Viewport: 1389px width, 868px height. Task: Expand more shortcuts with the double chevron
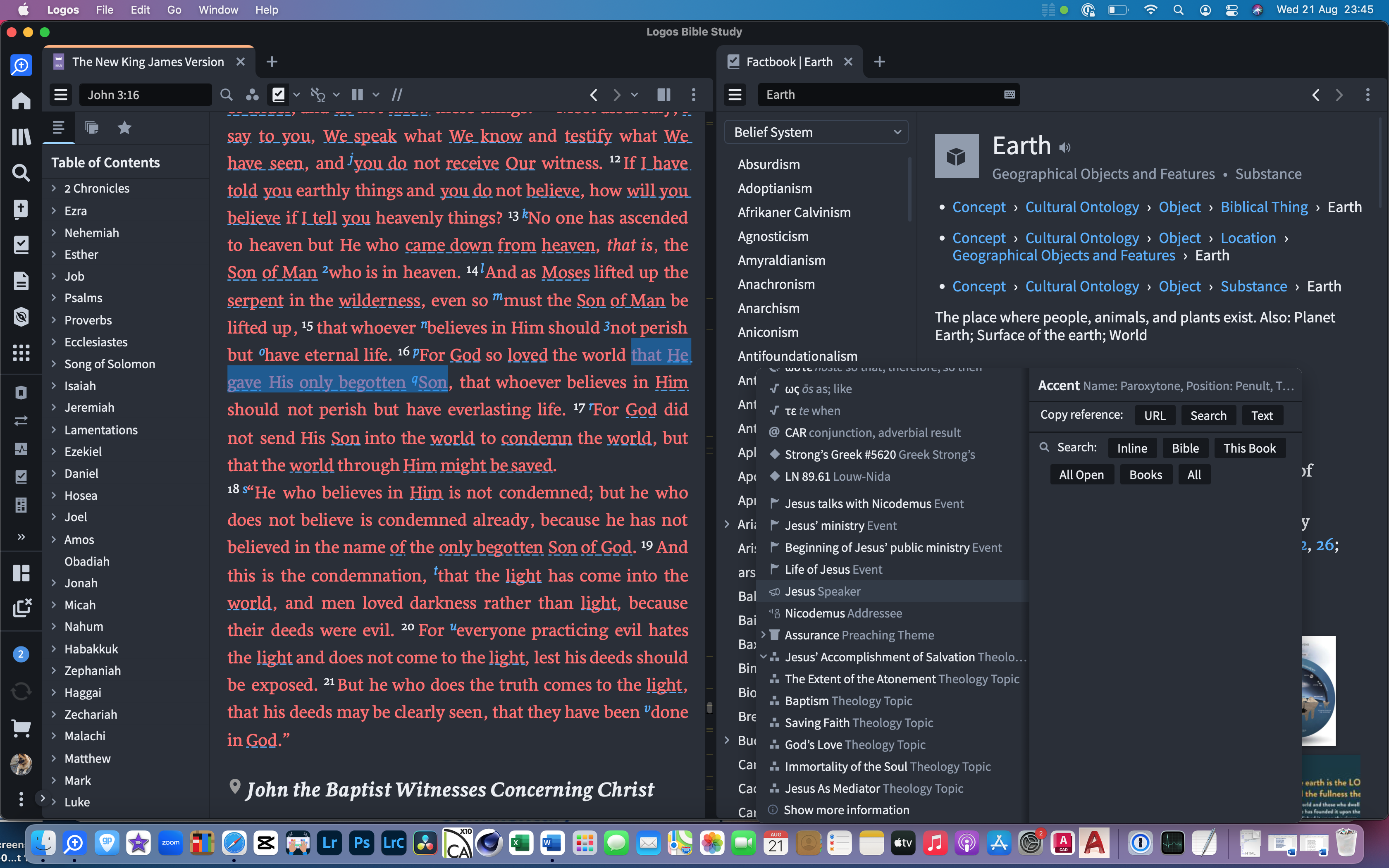pos(21,537)
